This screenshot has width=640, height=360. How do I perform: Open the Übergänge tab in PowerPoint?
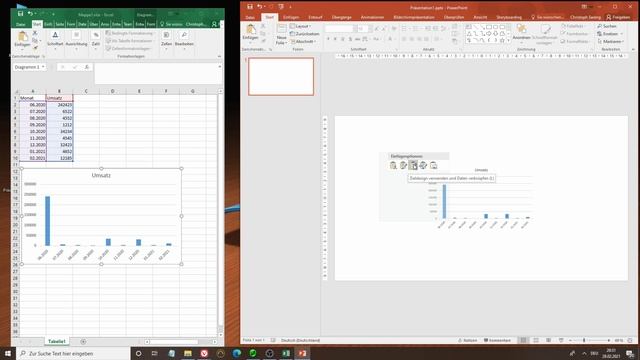[x=342, y=17]
